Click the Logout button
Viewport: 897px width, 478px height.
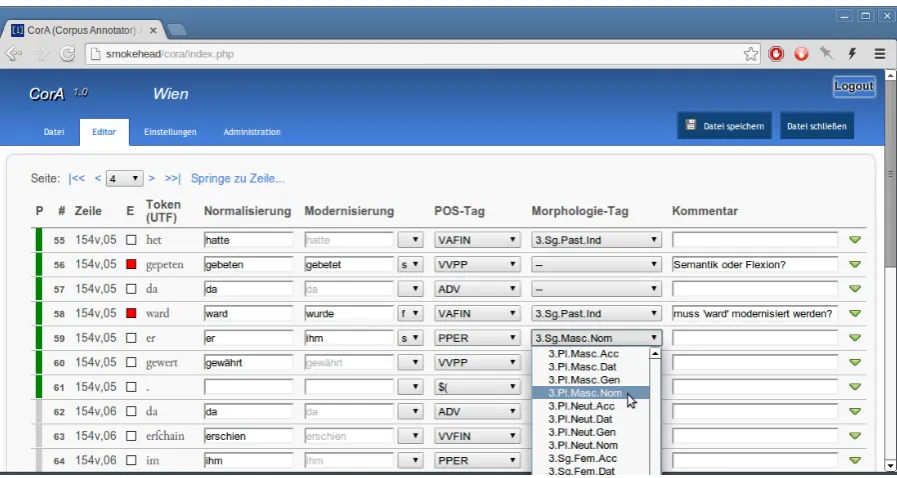coord(854,86)
